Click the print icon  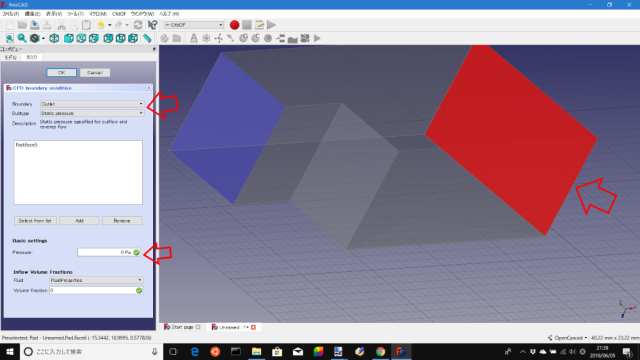tap(47, 25)
